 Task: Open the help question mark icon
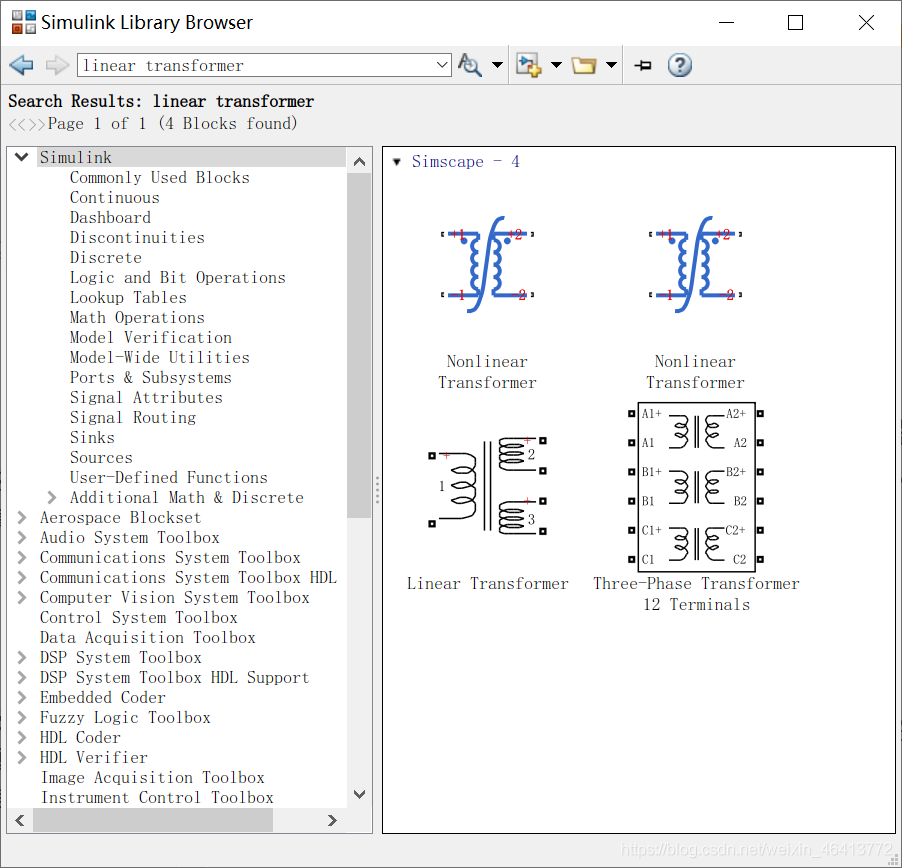point(679,65)
